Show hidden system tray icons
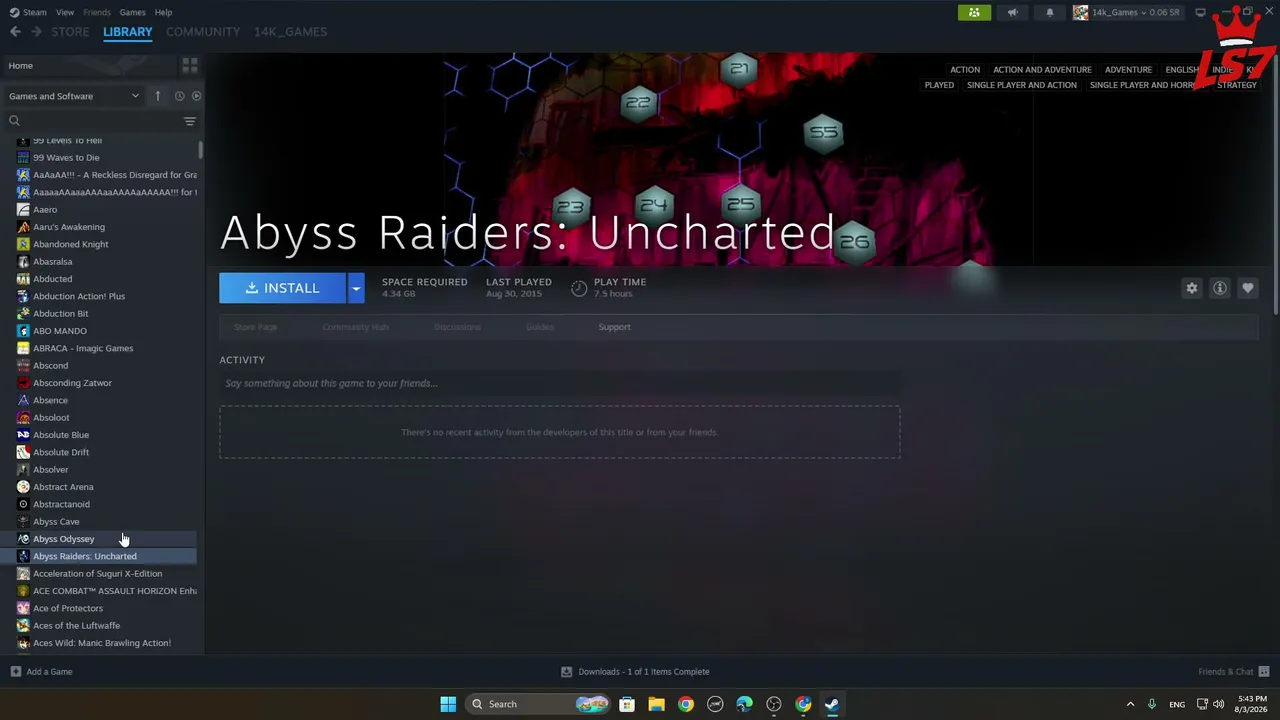This screenshot has width=1280, height=720. pyautogui.click(x=1130, y=704)
